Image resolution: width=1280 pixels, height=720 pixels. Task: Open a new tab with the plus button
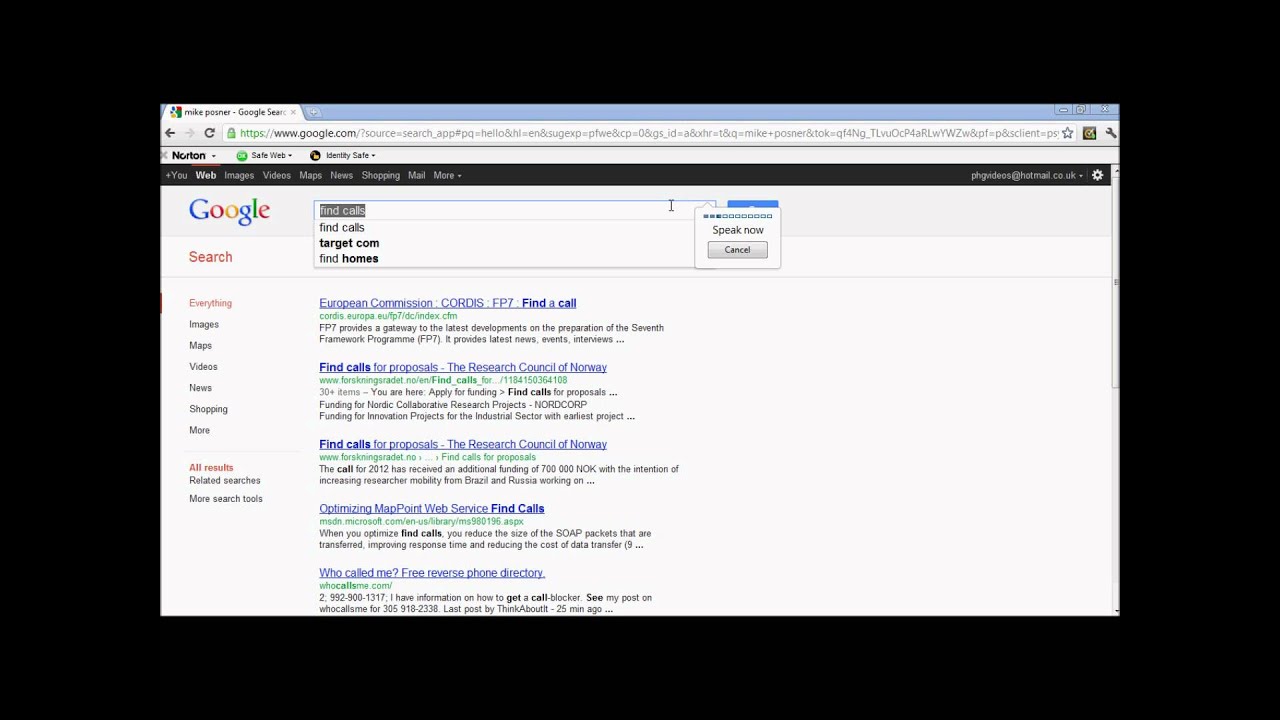(313, 112)
